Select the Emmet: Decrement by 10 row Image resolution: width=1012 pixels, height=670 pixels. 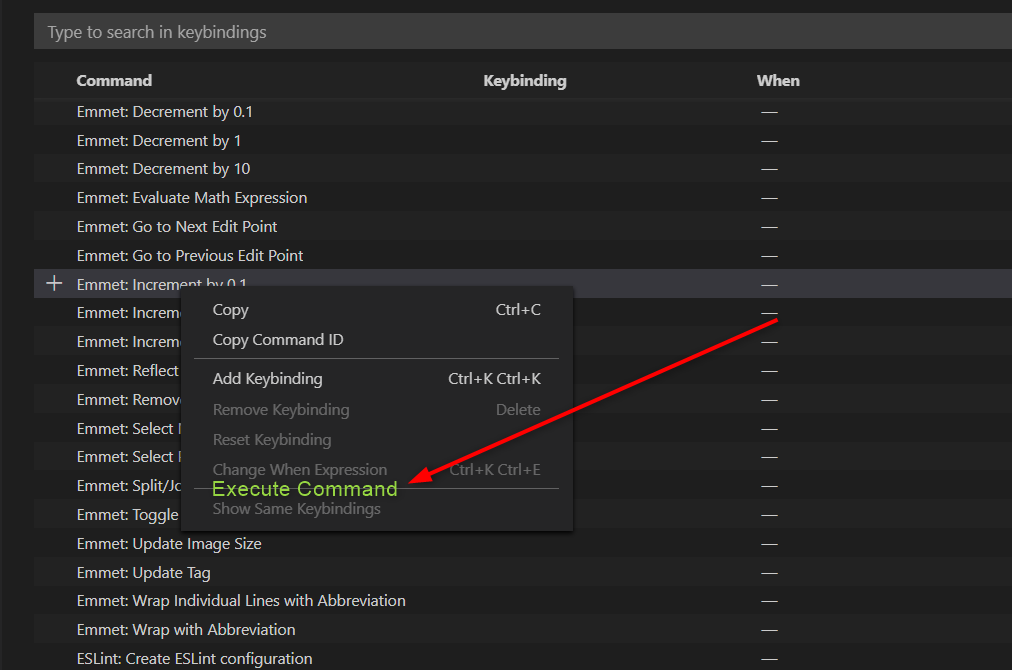point(523,168)
